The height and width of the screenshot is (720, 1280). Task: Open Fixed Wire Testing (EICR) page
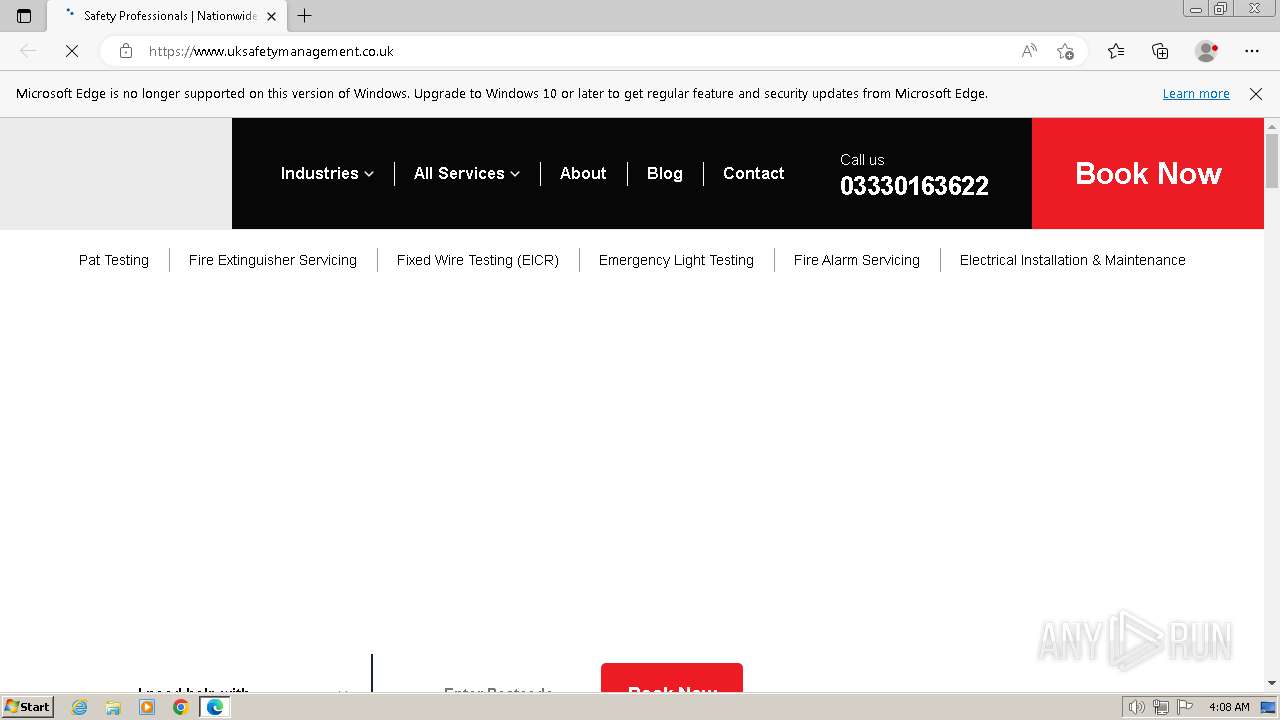click(478, 260)
